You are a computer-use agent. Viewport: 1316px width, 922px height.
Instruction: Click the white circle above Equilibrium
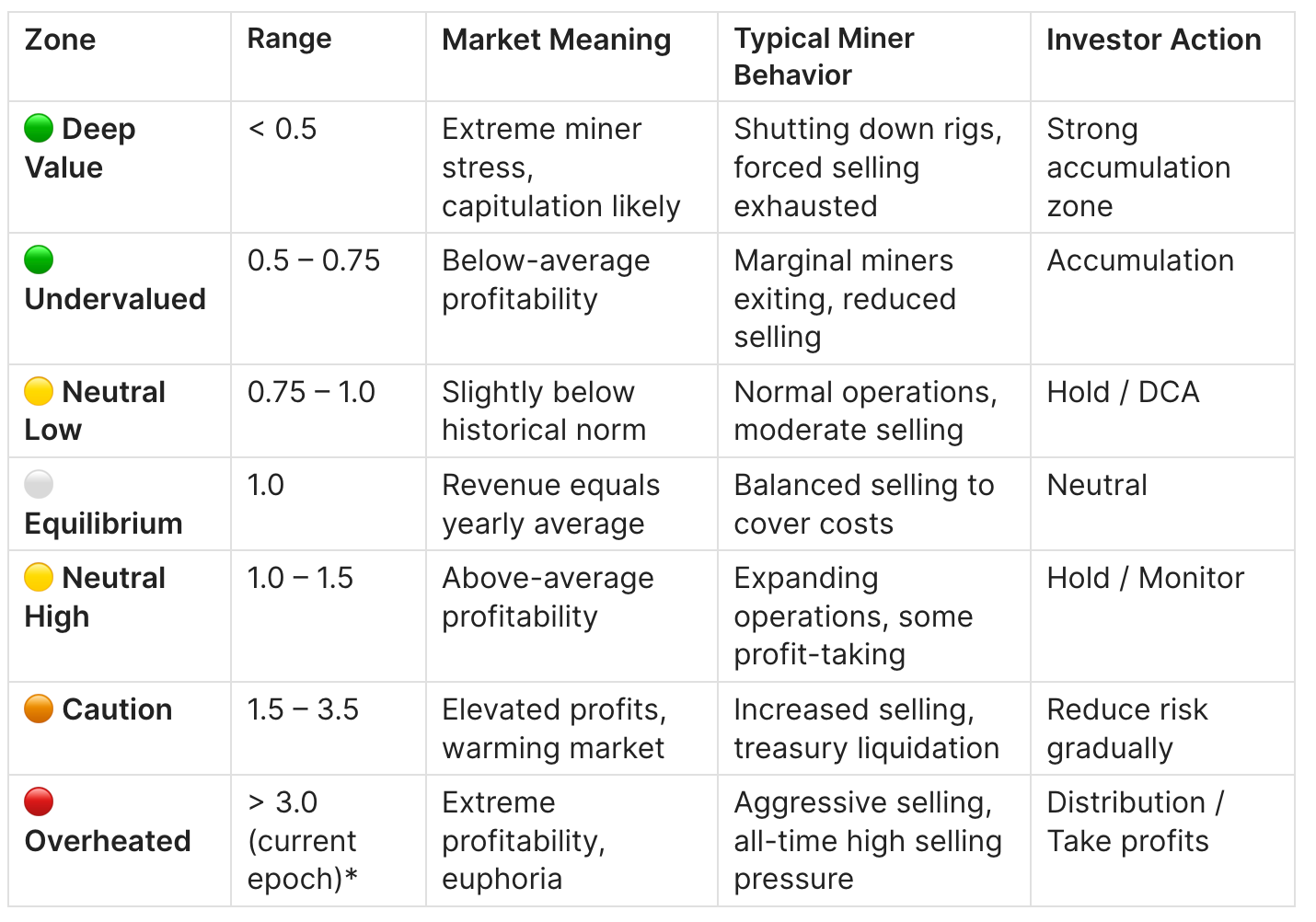pos(39,485)
